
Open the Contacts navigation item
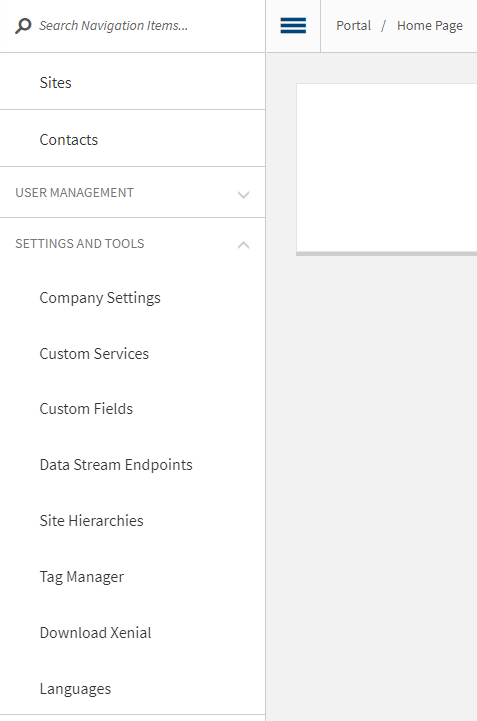coord(132,139)
